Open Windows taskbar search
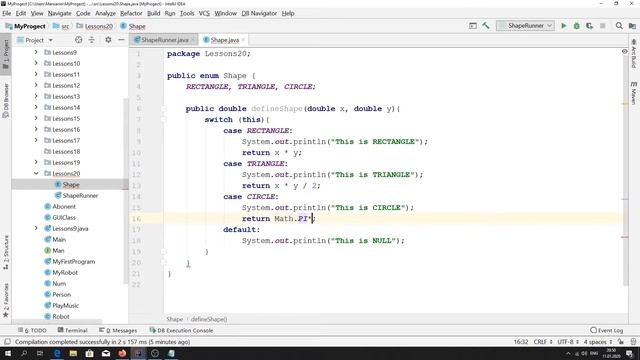This screenshot has height=360, width=640. [24, 353]
